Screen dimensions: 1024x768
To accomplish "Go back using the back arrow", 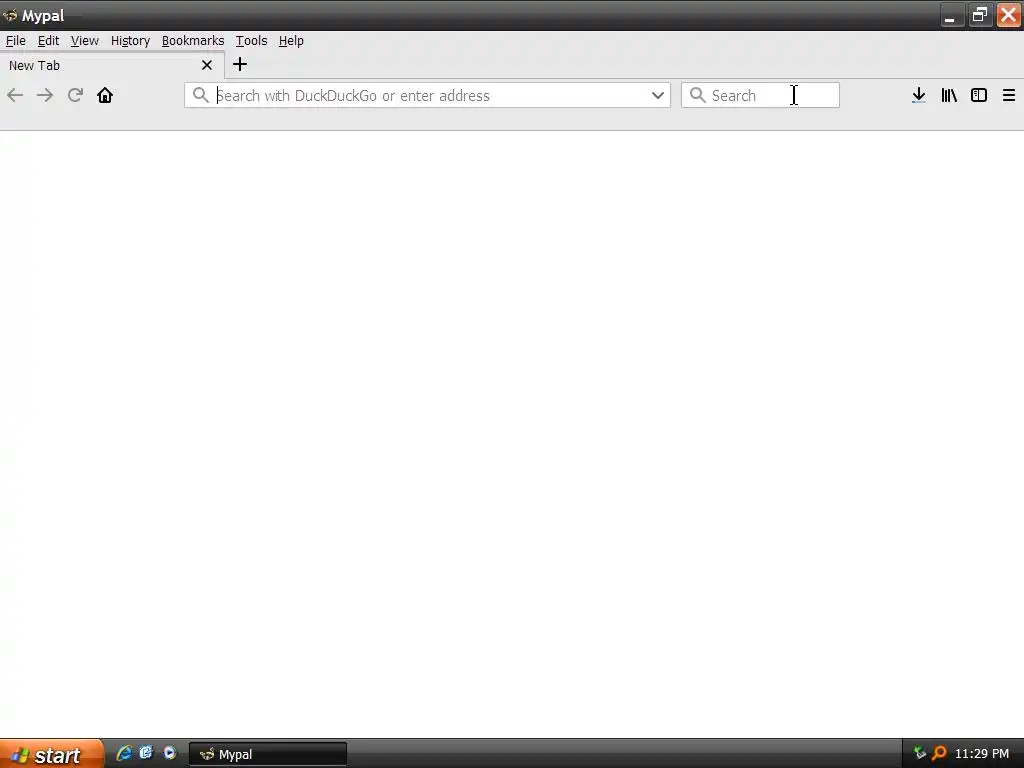I will 14,95.
